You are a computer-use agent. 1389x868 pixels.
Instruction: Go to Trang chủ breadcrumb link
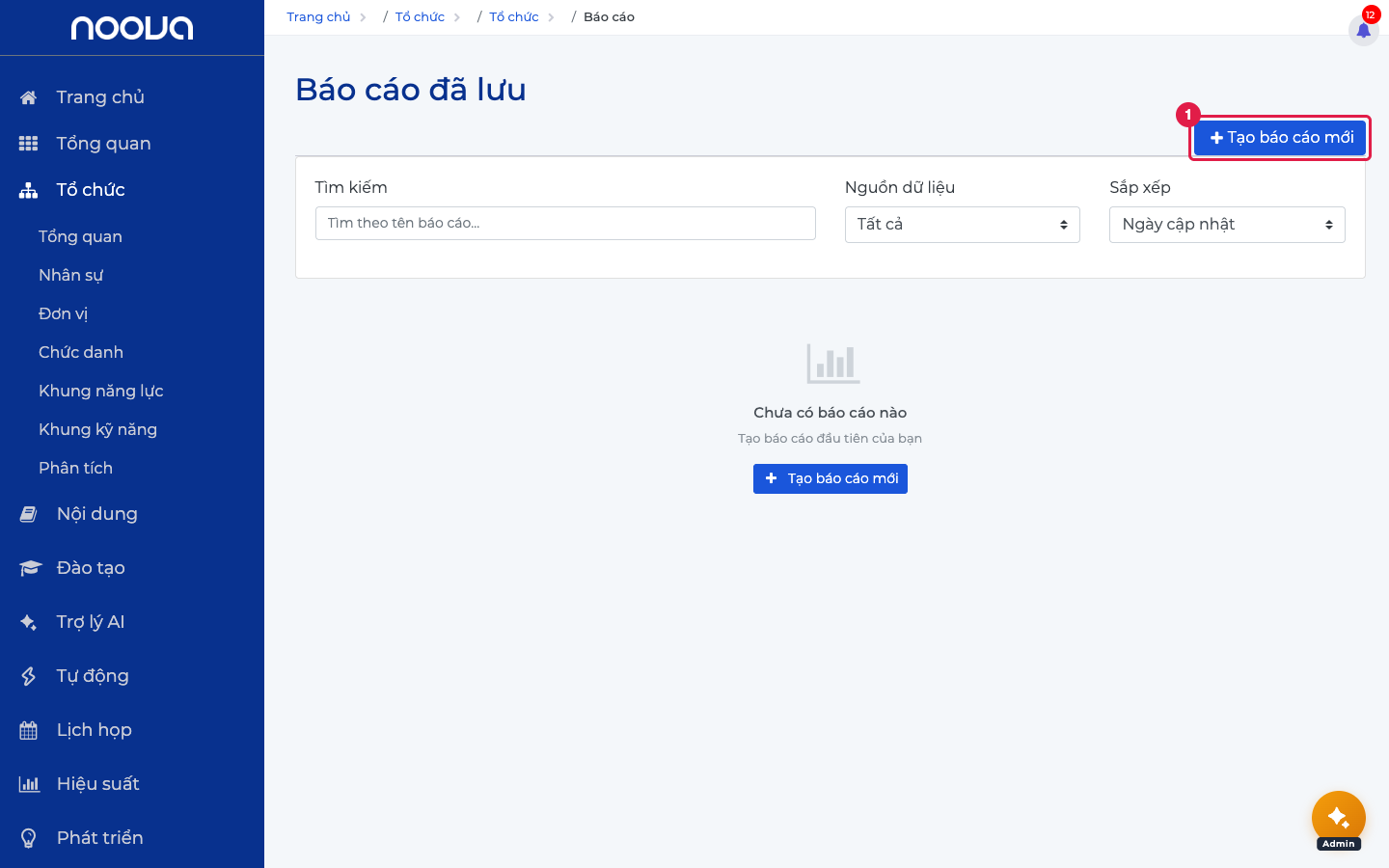(318, 17)
